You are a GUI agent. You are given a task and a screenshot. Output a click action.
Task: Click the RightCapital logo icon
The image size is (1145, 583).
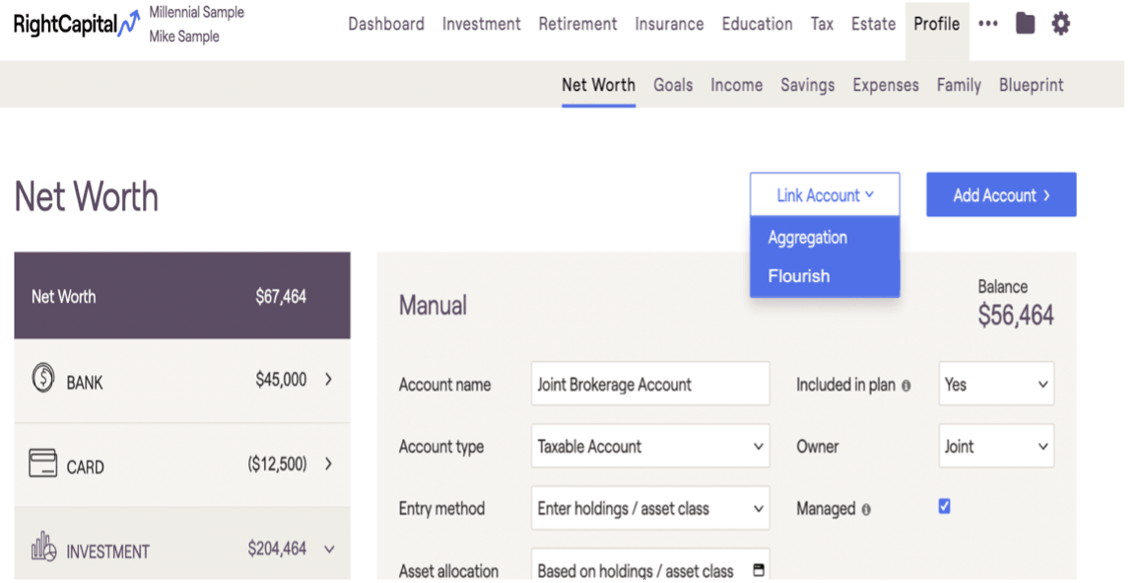tap(128, 24)
